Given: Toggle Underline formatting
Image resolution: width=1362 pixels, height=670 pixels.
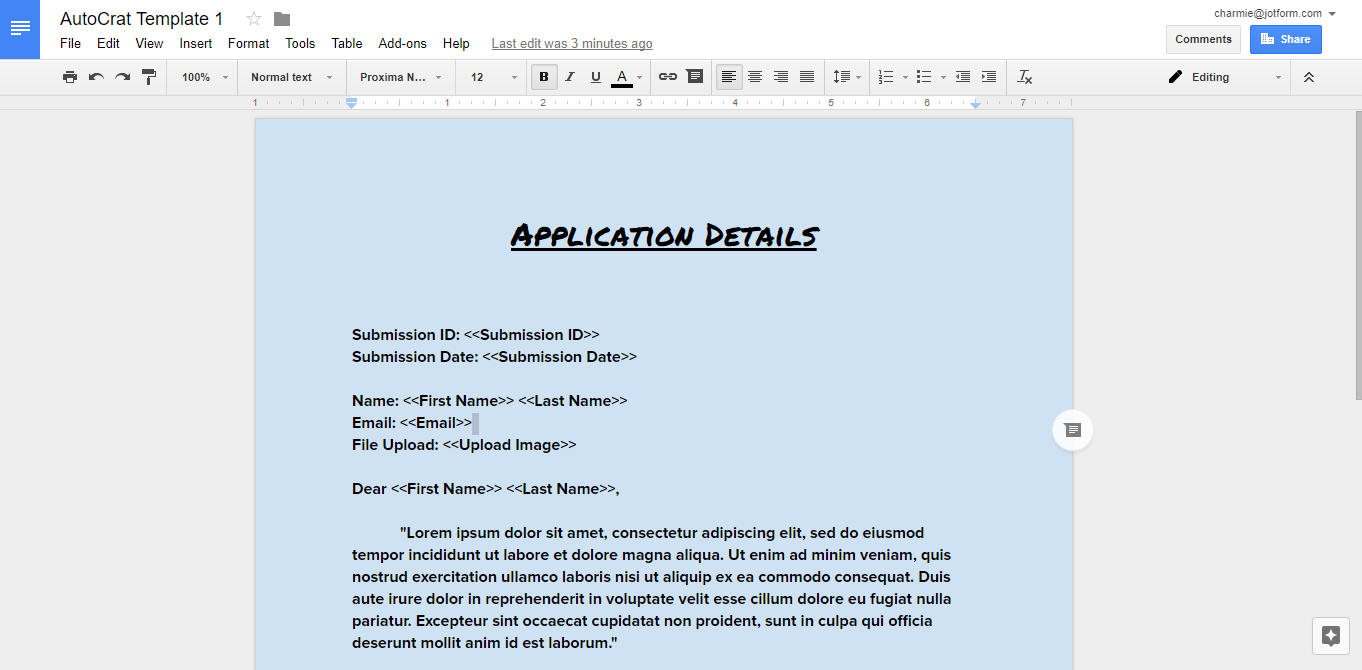Looking at the screenshot, I should 596,77.
